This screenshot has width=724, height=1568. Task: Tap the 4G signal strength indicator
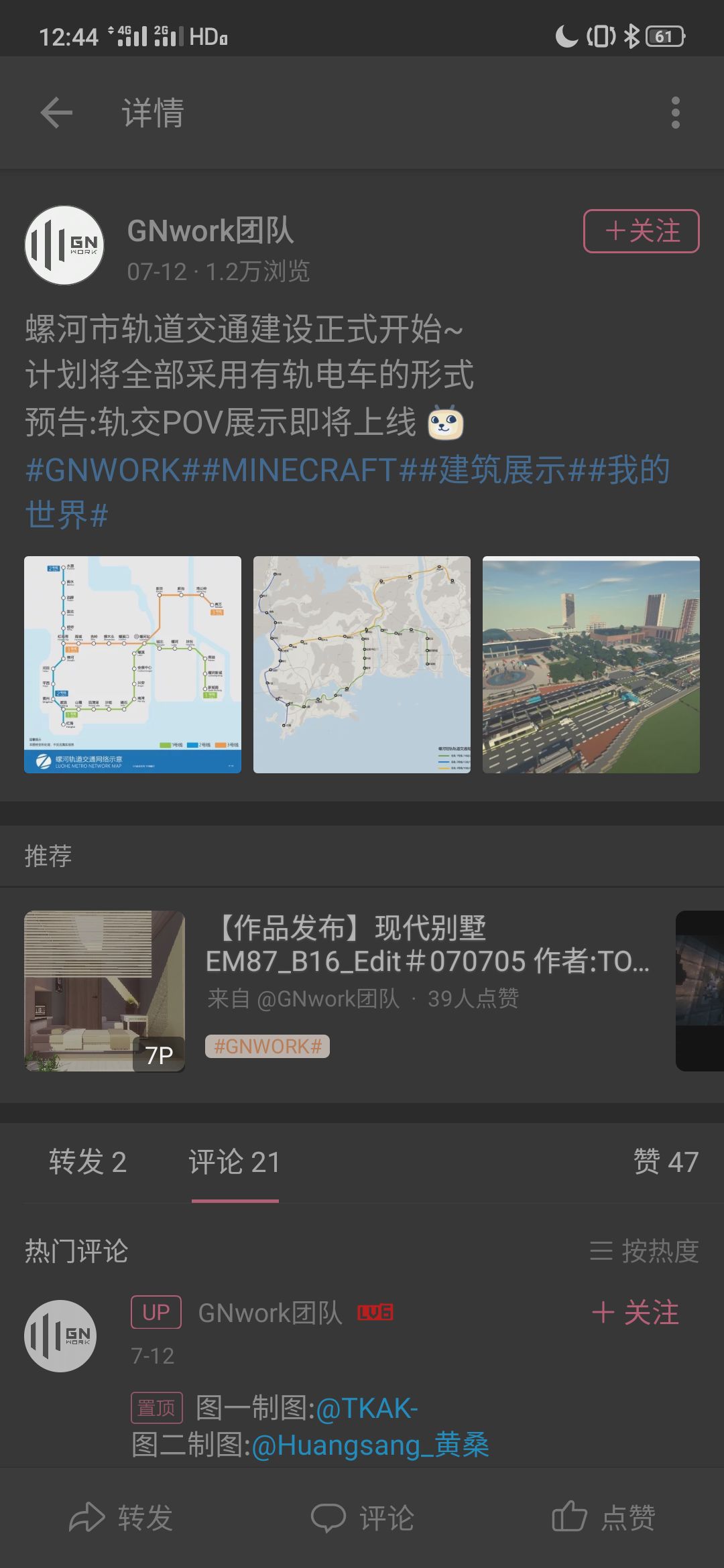click(x=128, y=36)
